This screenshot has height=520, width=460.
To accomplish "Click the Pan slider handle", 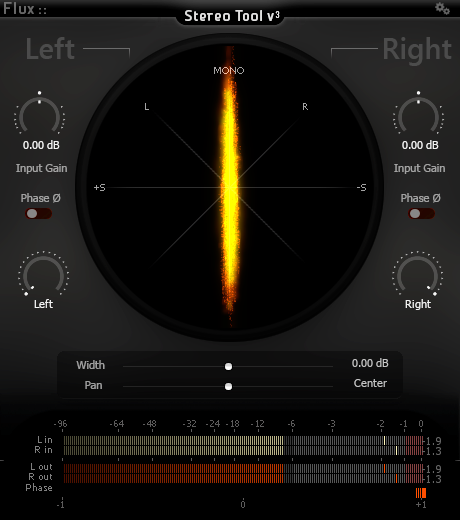I will click(228, 386).
